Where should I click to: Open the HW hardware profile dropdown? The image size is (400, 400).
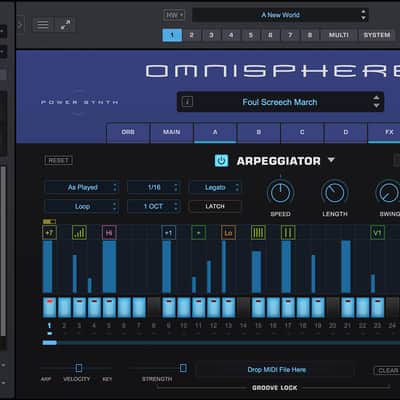[174, 15]
